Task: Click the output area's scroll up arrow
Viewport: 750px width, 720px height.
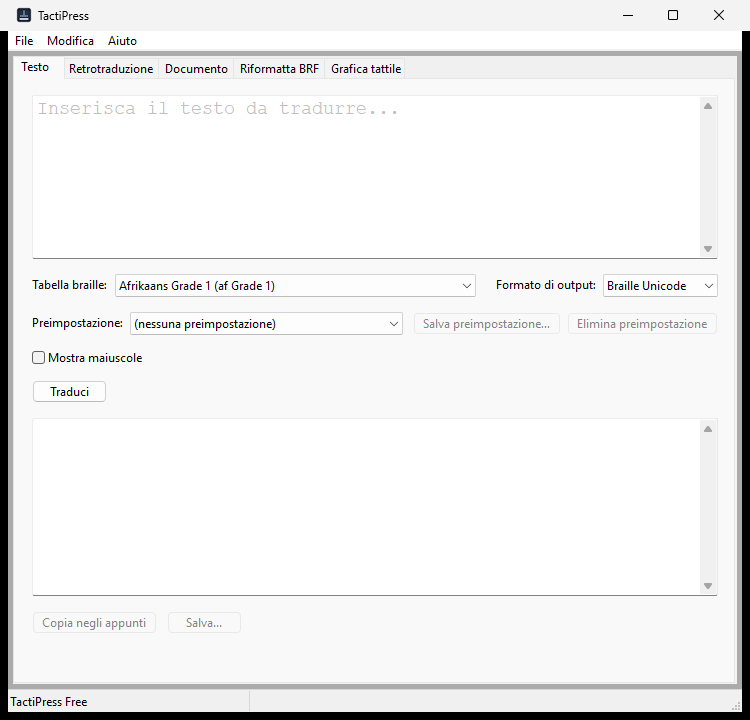Action: pos(708,429)
